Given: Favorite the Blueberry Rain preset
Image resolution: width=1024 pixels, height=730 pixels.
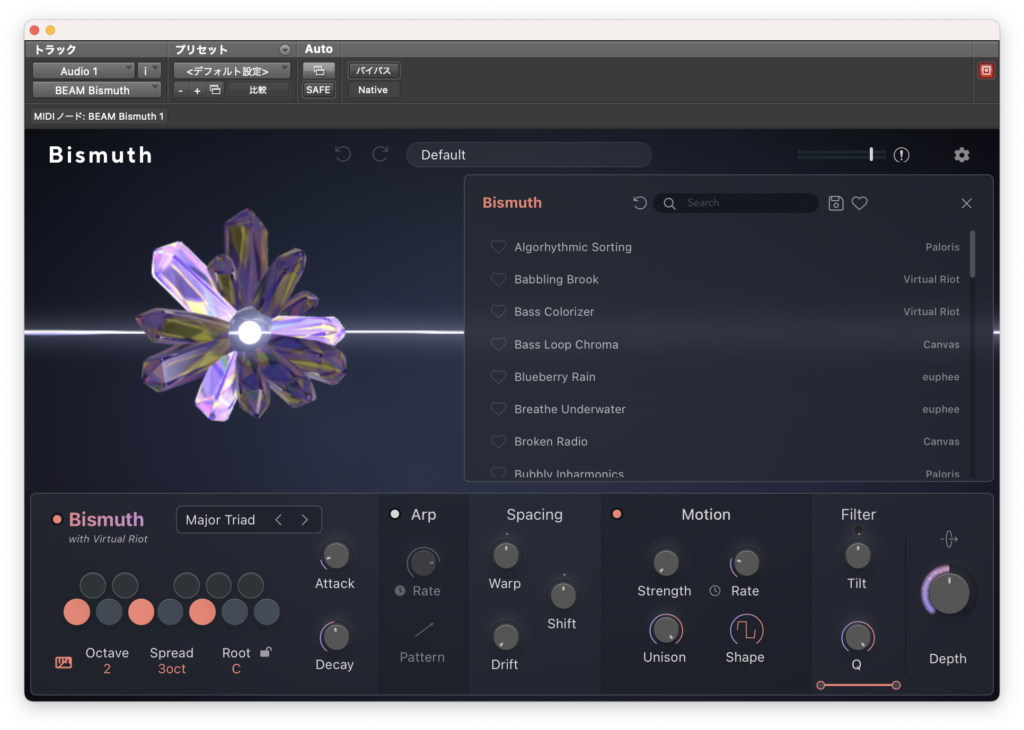Looking at the screenshot, I should click(x=498, y=377).
